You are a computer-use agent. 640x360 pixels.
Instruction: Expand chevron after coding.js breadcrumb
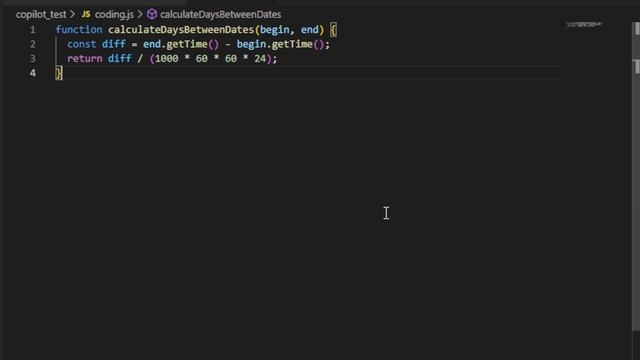click(x=140, y=14)
